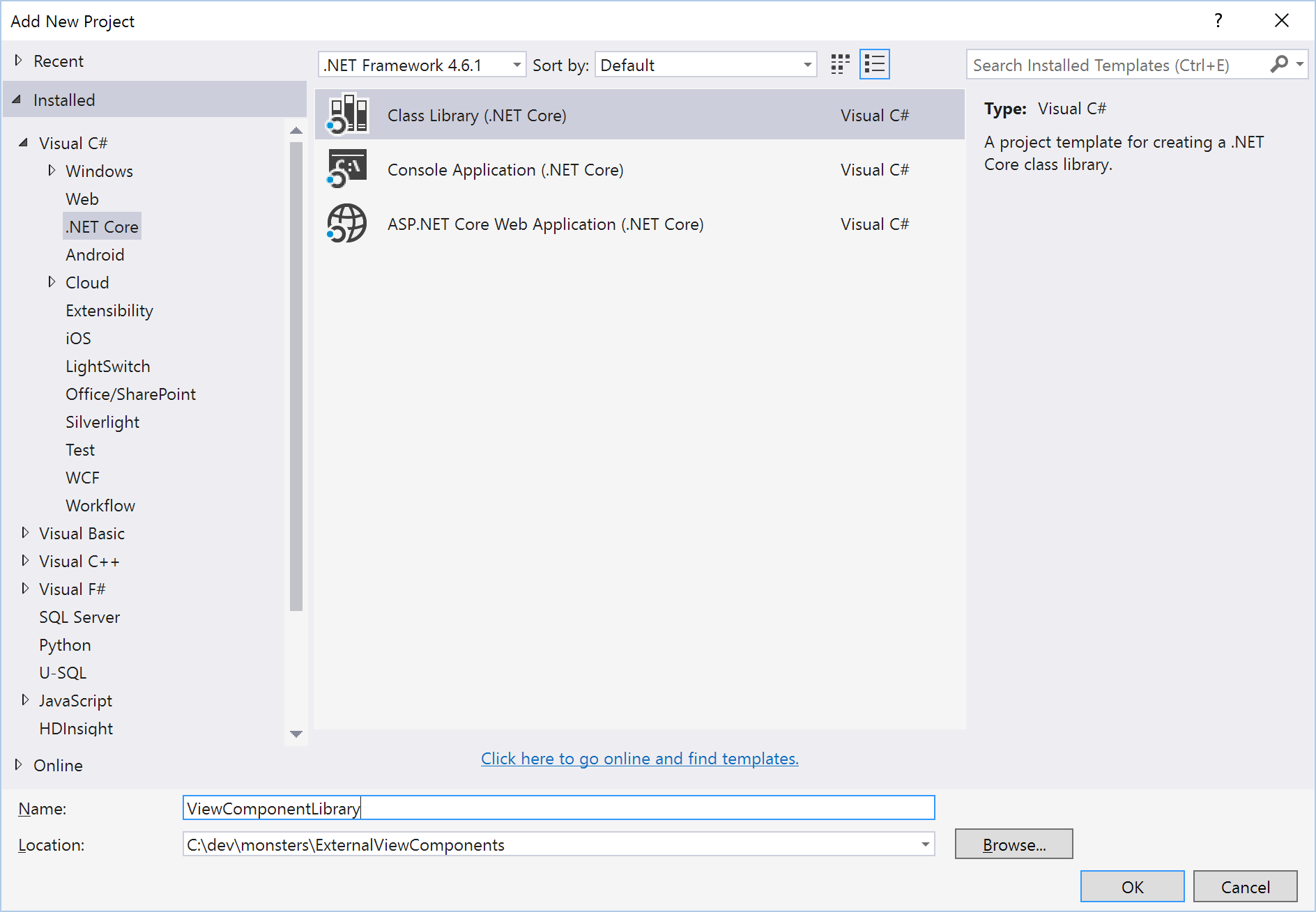This screenshot has height=912, width=1316.
Task: Open the Location path dropdown
Action: click(925, 844)
